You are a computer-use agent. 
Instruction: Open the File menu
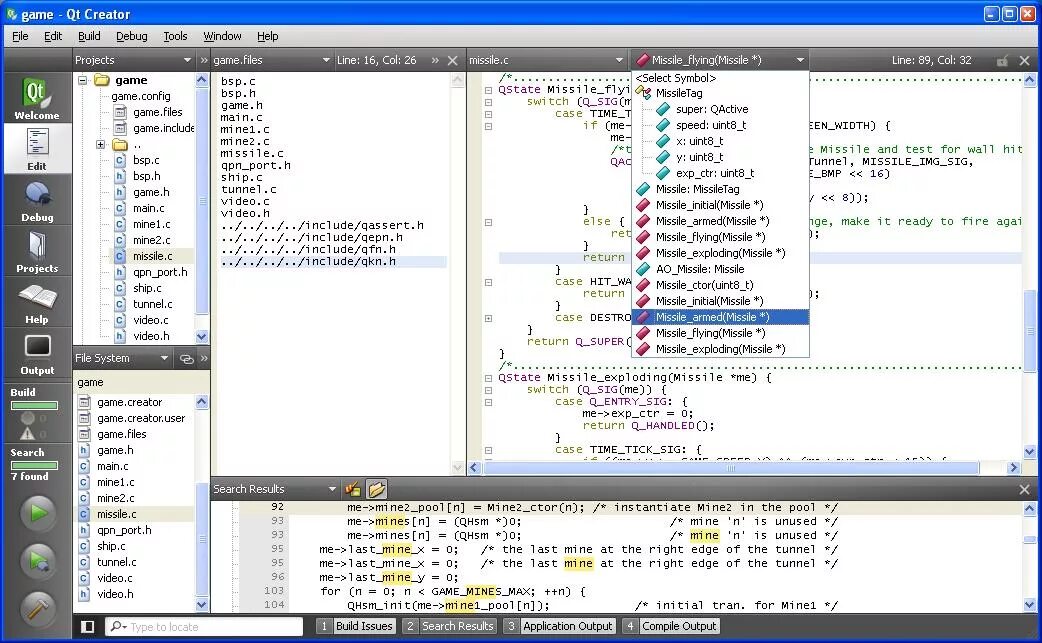coord(20,36)
